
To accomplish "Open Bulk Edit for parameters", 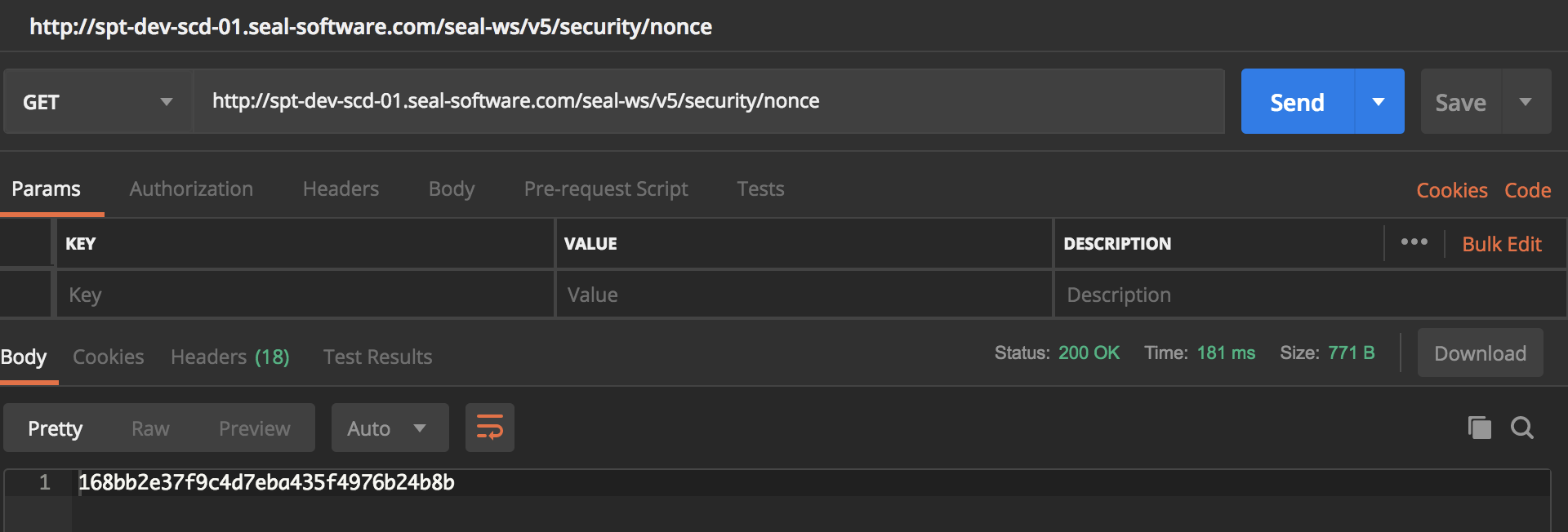I will click(1501, 243).
